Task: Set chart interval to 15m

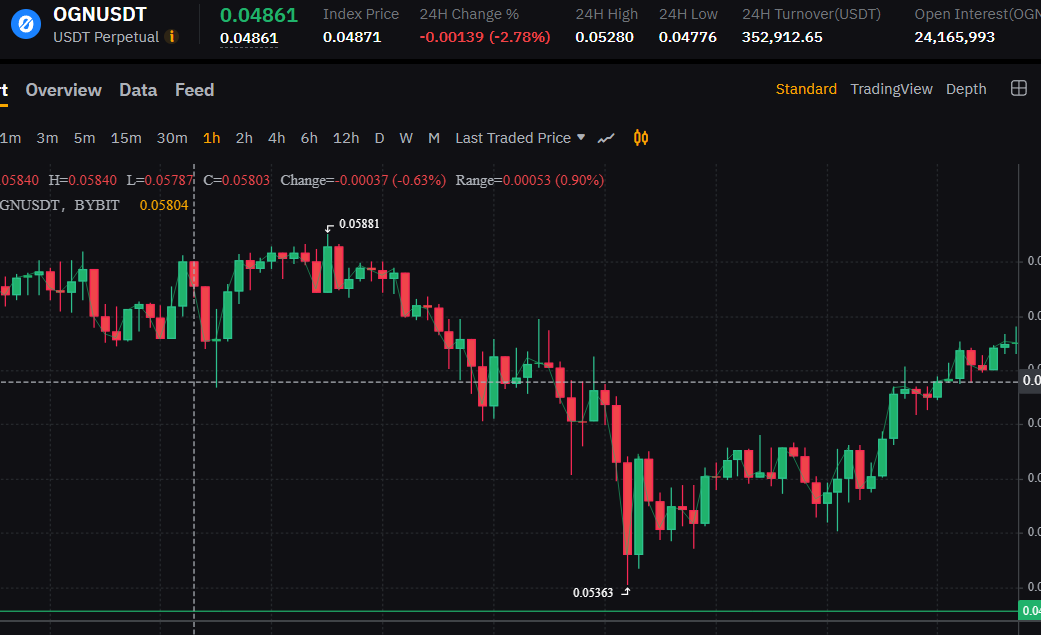Action: [125, 138]
